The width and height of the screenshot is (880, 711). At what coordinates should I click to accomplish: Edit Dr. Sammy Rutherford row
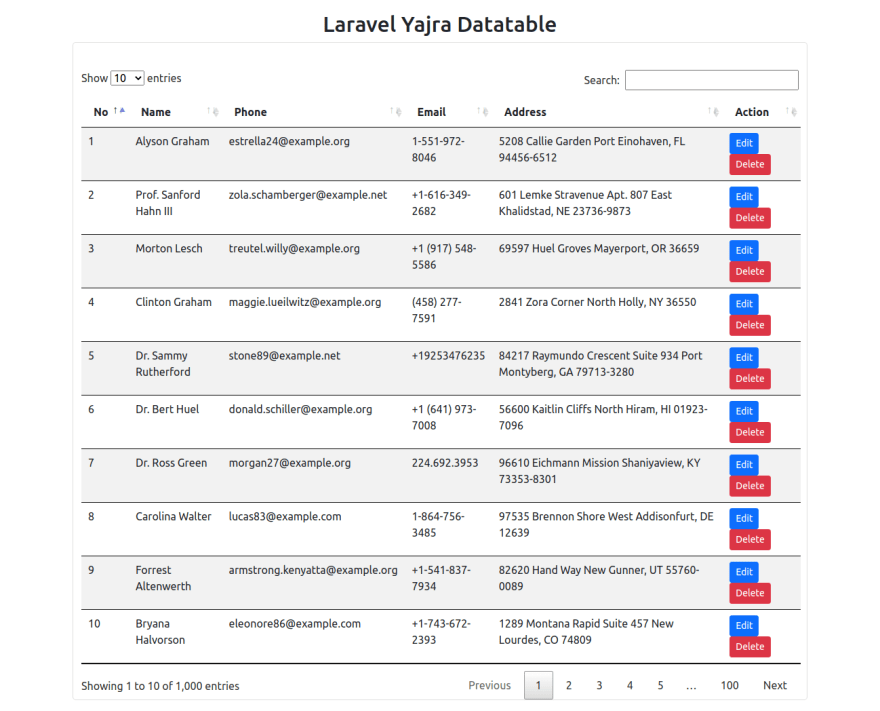point(744,357)
